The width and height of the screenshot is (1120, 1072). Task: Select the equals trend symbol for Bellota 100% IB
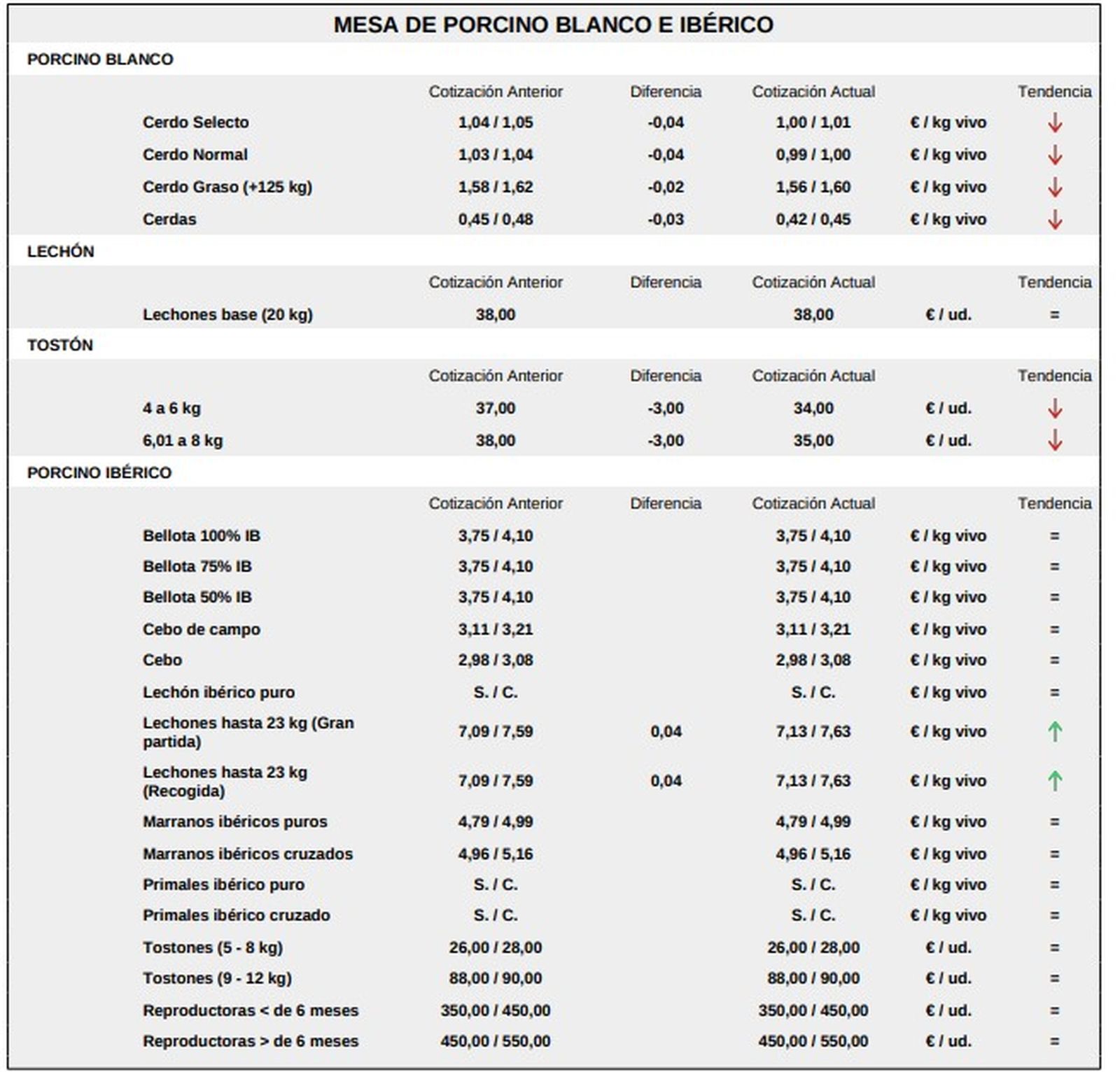pos(1054,536)
